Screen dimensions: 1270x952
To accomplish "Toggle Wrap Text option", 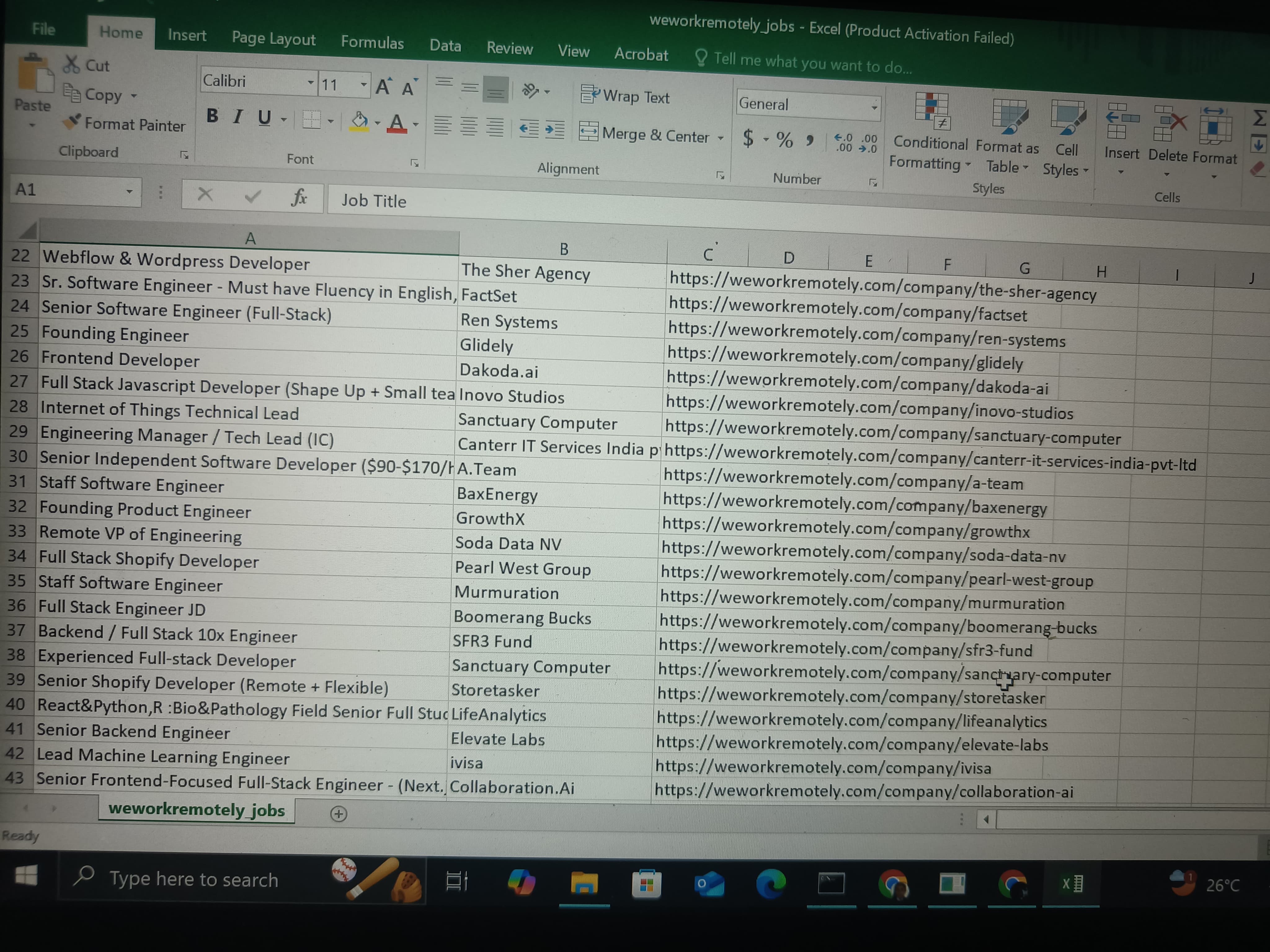I will [x=625, y=96].
